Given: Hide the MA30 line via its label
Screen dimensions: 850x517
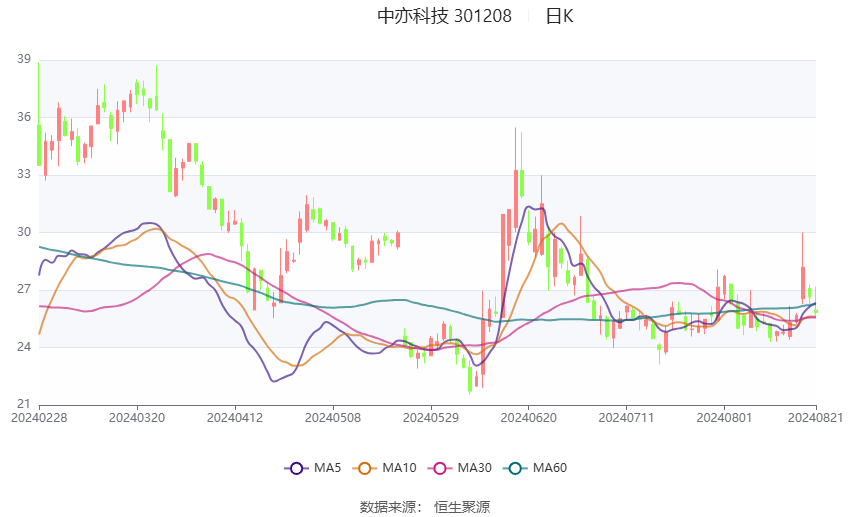Looking at the screenshot, I should tap(475, 468).
